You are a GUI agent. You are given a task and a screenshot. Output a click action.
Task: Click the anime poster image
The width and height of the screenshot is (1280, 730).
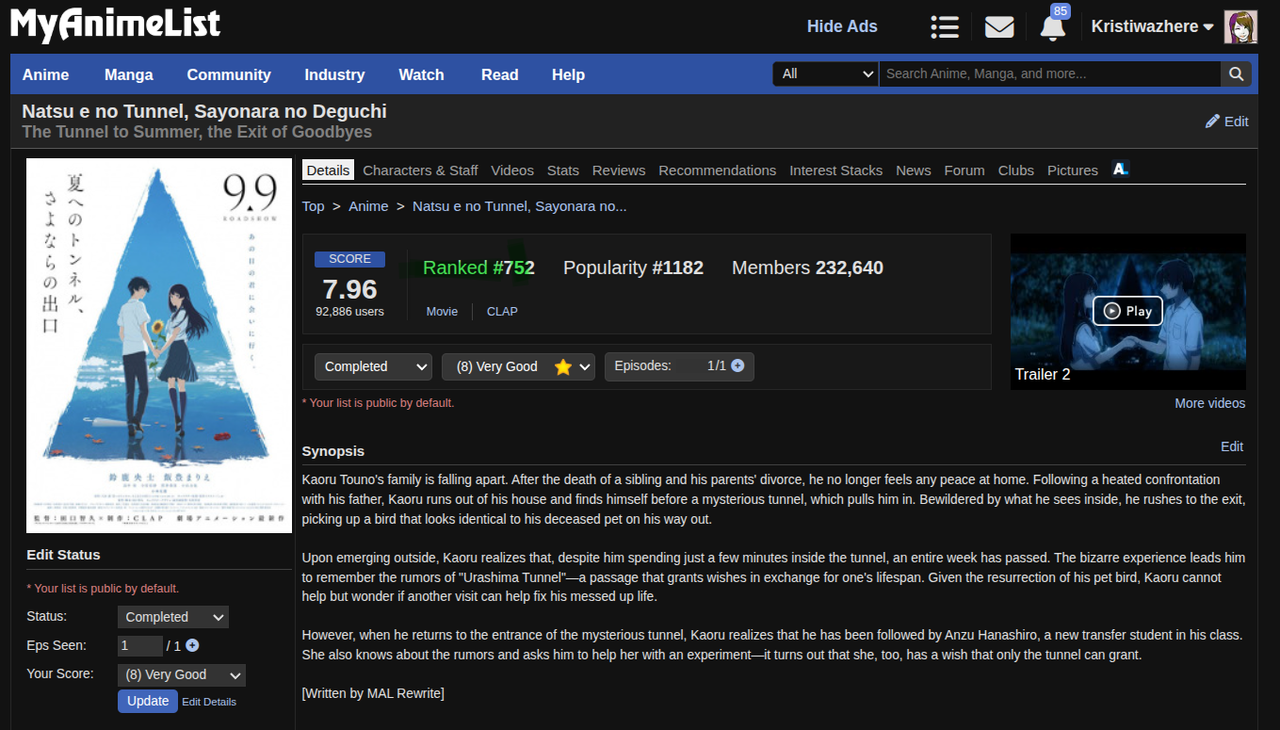(159, 345)
